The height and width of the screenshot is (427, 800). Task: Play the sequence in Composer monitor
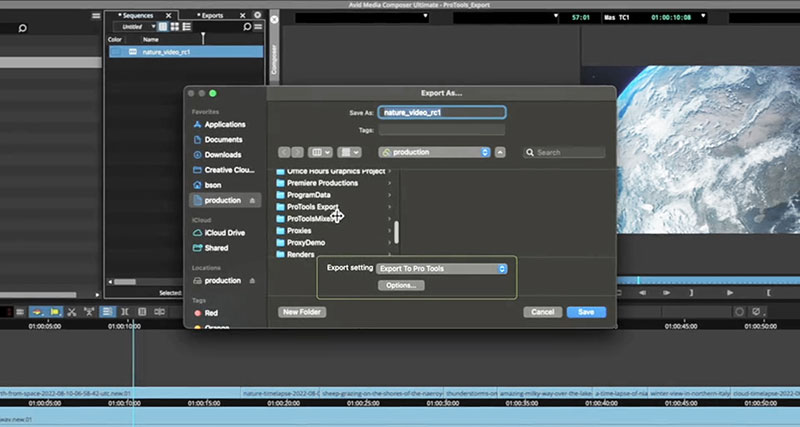click(730, 293)
